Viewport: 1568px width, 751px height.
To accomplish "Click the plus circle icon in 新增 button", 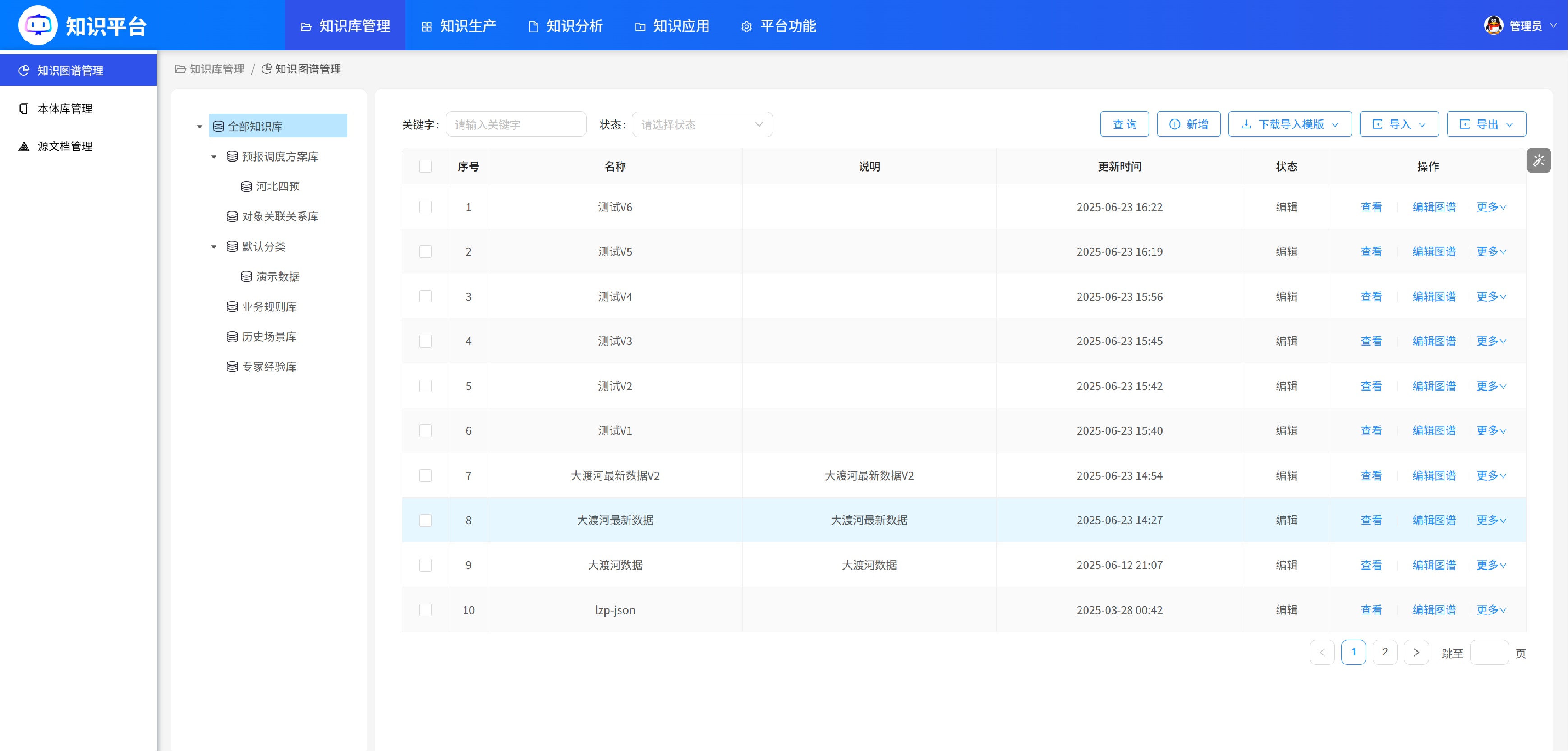I will [x=1175, y=124].
